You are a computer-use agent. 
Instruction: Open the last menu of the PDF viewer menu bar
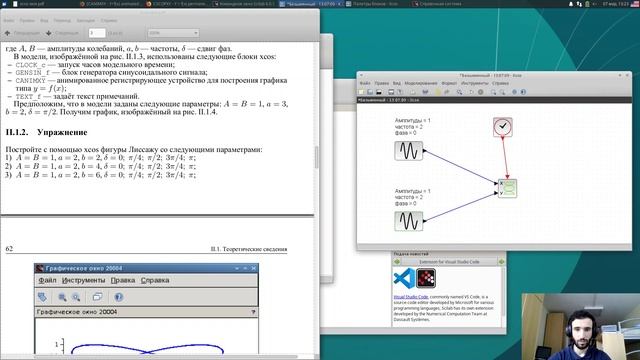point(109,20)
